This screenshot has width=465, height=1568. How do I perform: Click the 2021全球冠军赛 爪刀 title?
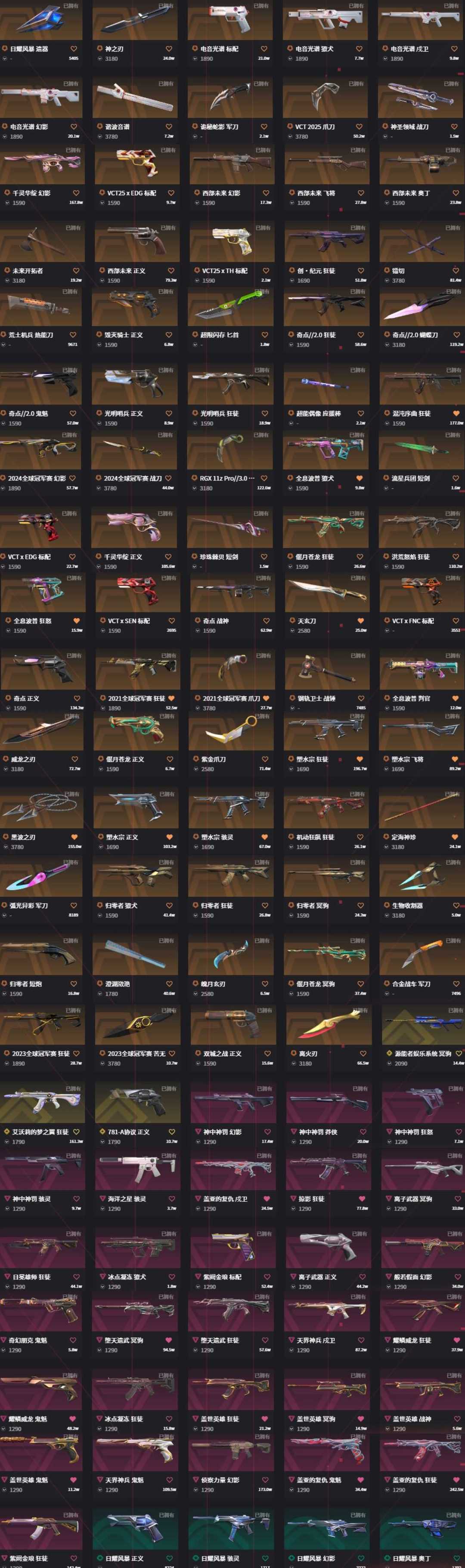click(x=231, y=698)
